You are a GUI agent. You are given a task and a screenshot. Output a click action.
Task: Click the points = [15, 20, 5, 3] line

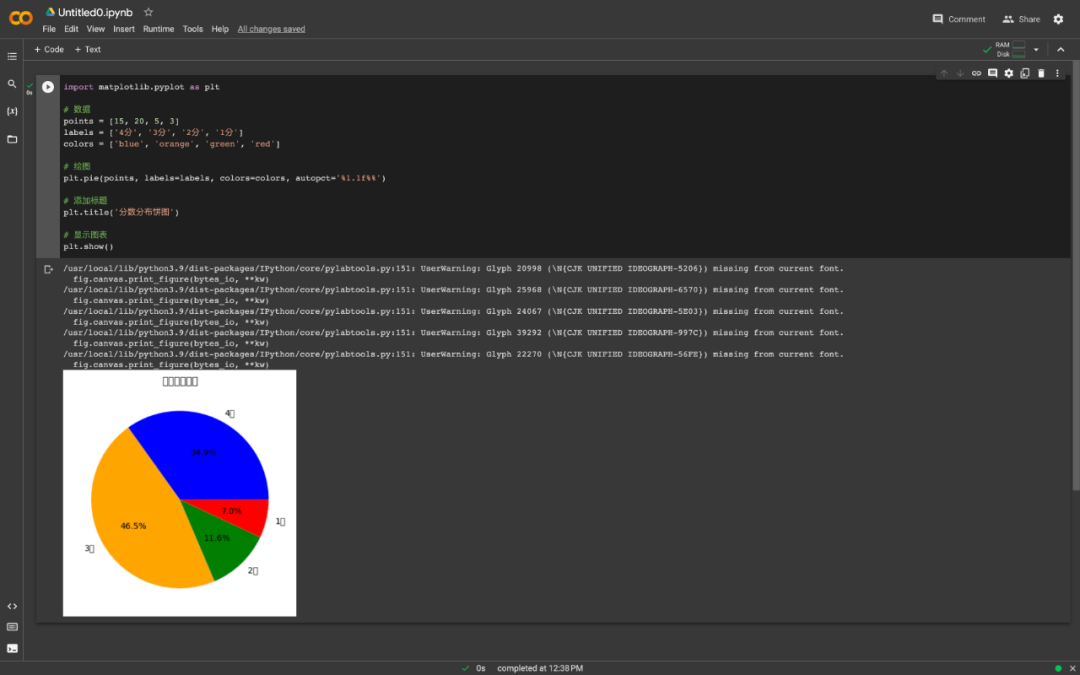(121, 121)
